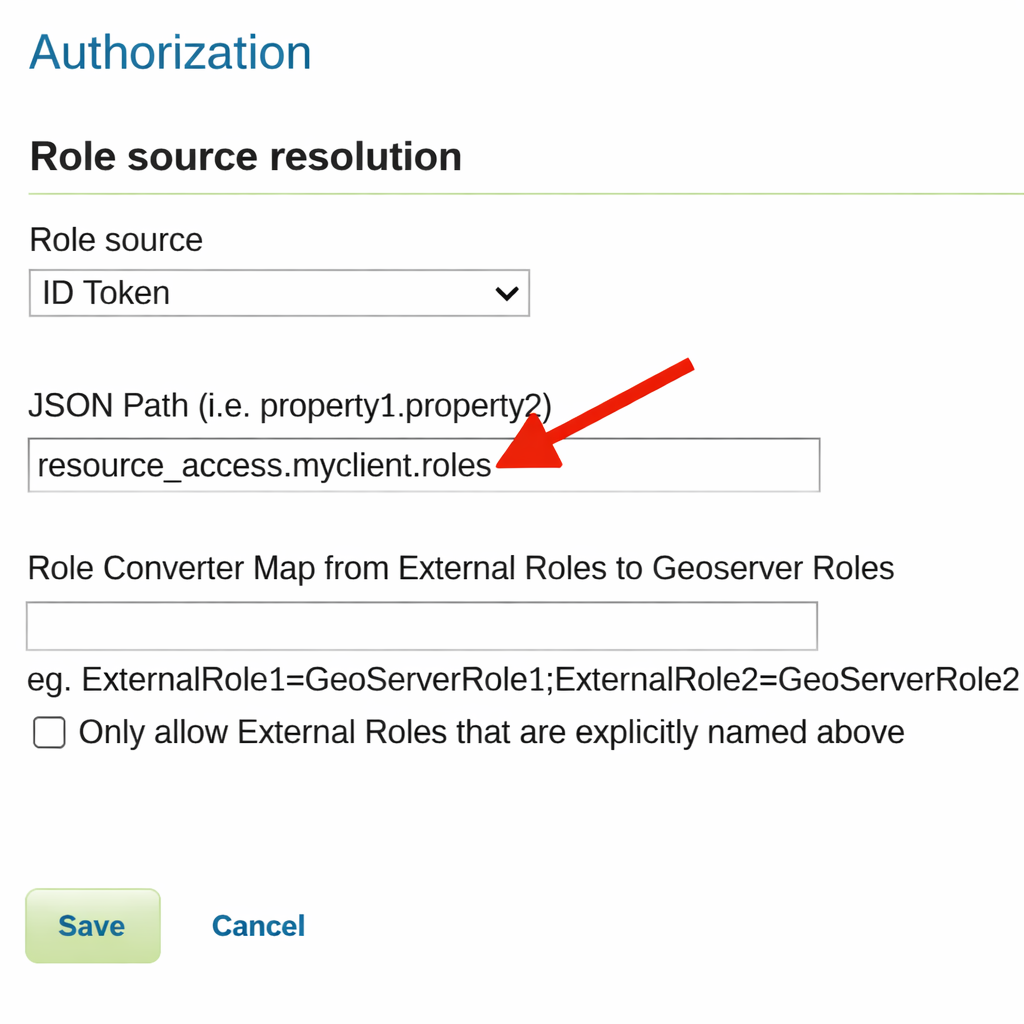Click the chevron arrow beside ID Token
The image size is (1024, 1024).
(x=507, y=294)
